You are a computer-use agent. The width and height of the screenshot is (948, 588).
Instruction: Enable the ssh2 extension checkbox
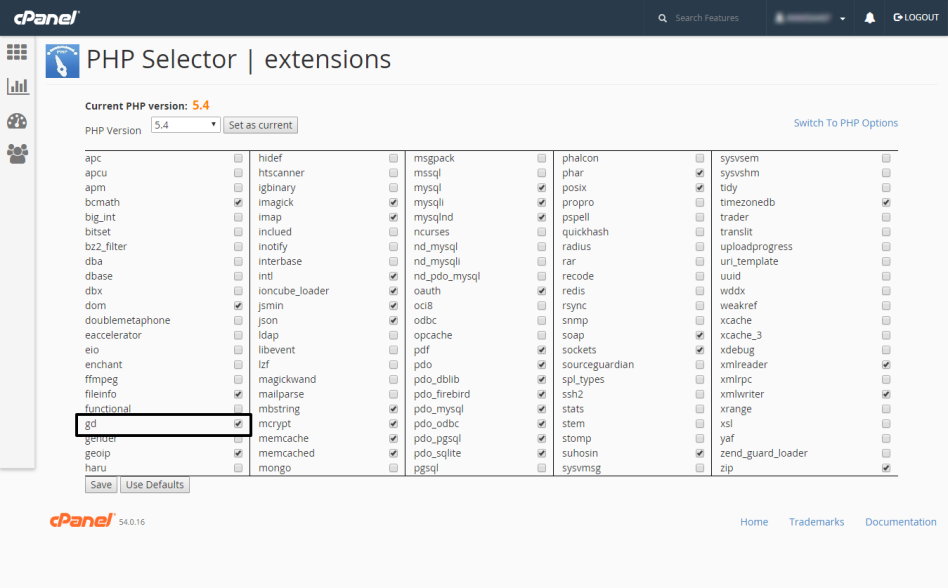[x=700, y=394]
